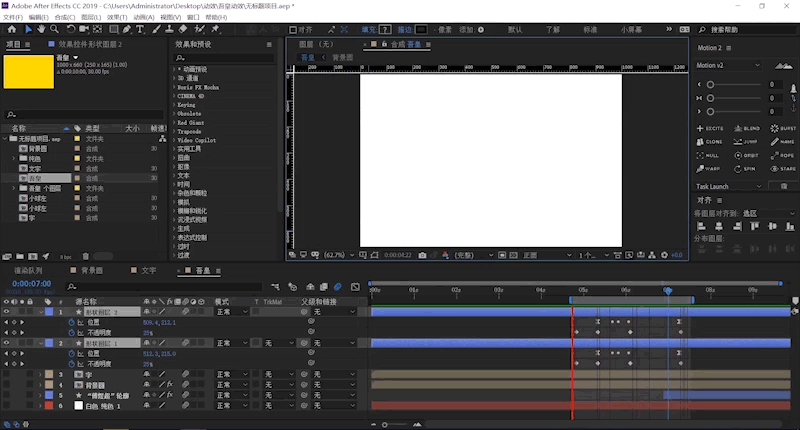Open the 效果(T) menu
800x430 pixels.
[117, 17]
